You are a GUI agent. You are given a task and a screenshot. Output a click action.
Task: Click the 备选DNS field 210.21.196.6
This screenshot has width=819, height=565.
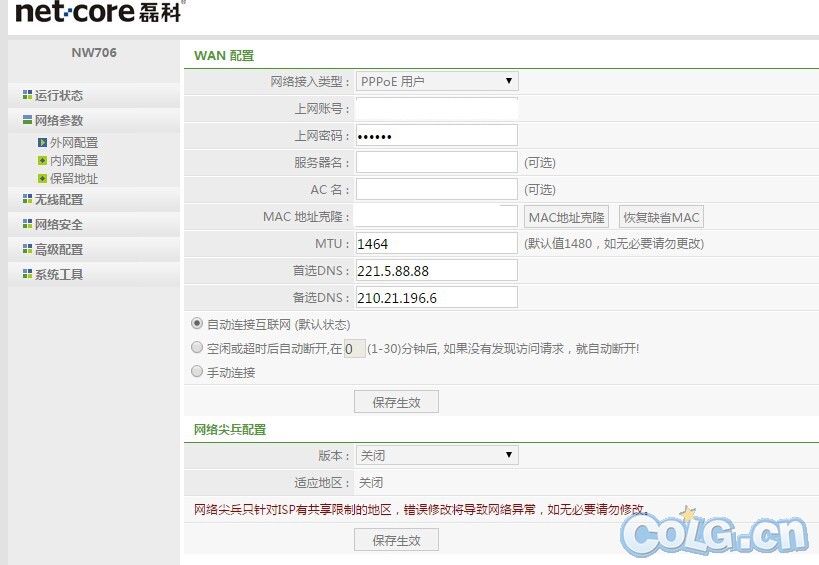click(437, 297)
